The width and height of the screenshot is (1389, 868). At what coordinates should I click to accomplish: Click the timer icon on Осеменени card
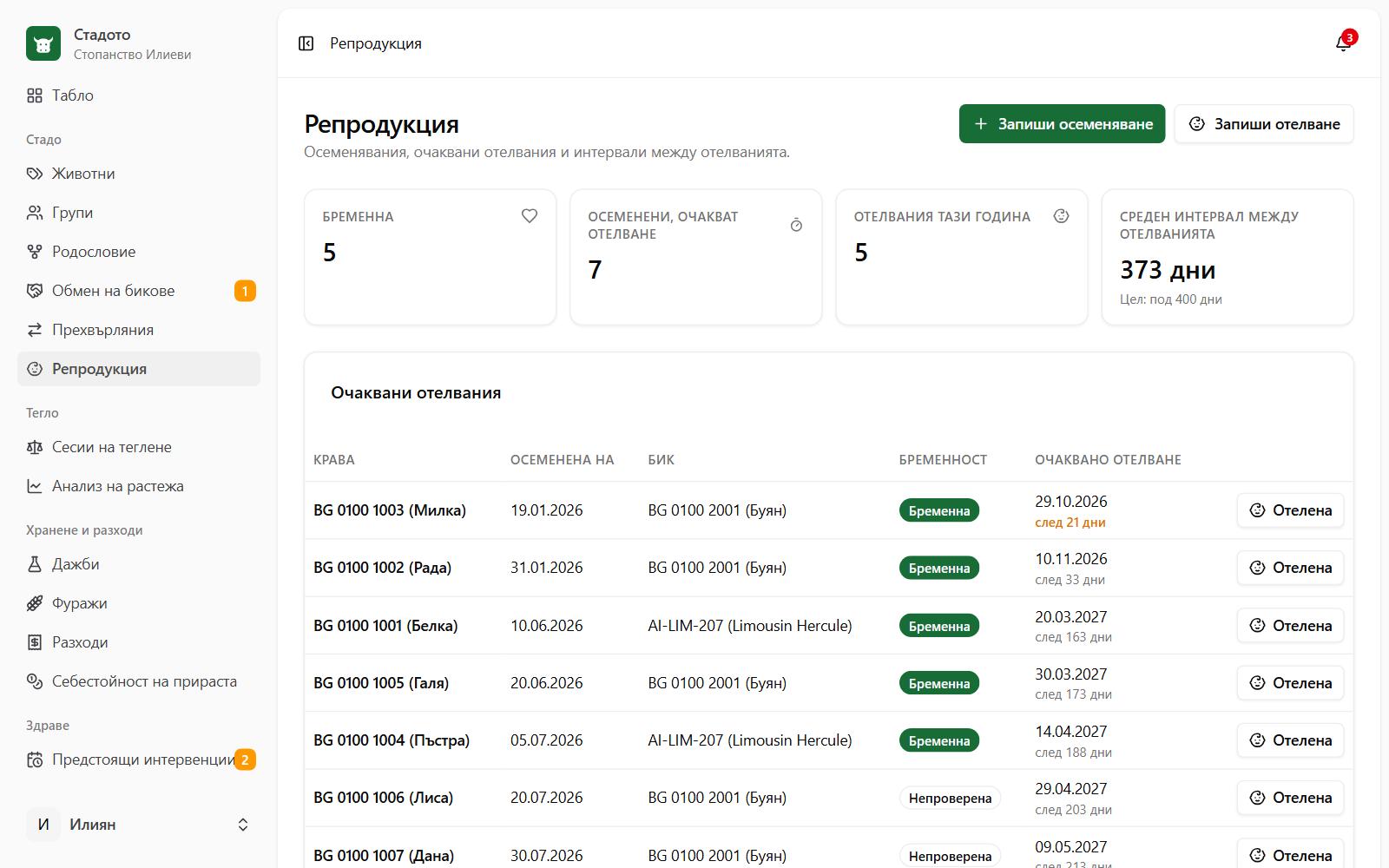[x=796, y=225]
